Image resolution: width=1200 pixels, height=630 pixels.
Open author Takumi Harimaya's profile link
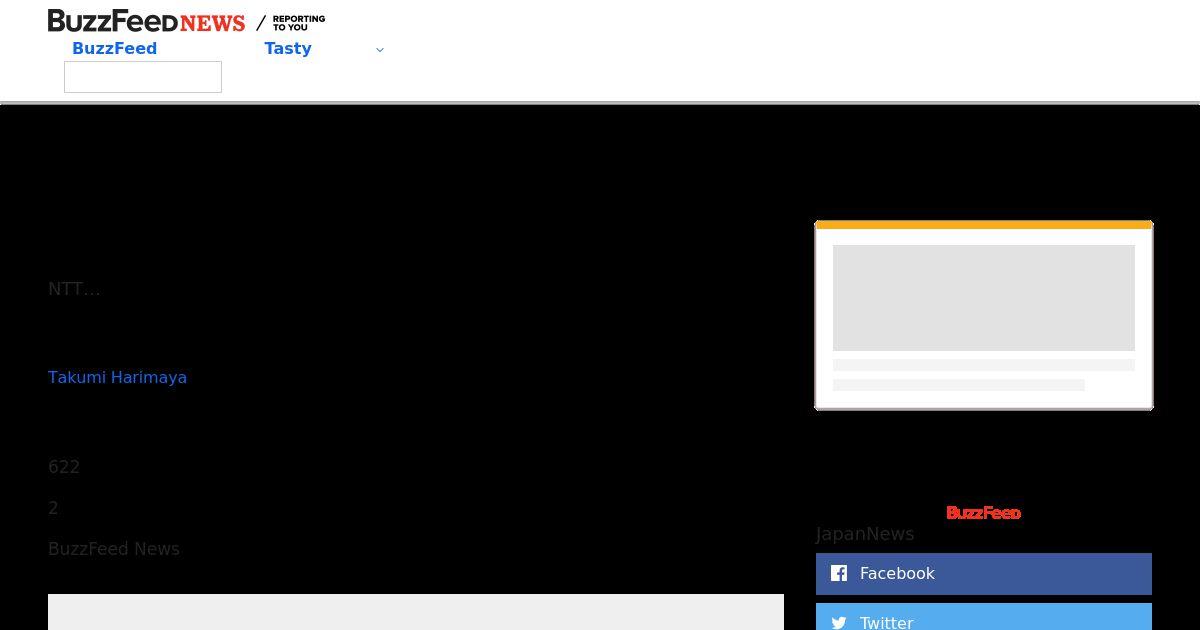pos(117,377)
